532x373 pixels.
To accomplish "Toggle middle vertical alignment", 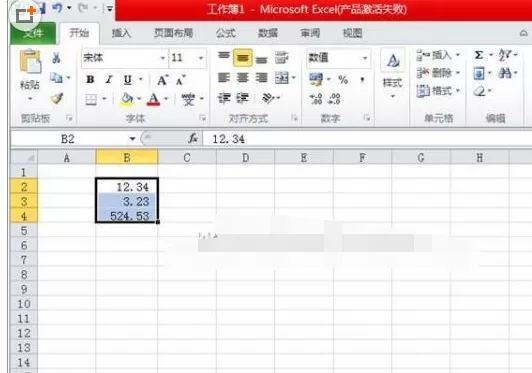I will pos(242,57).
